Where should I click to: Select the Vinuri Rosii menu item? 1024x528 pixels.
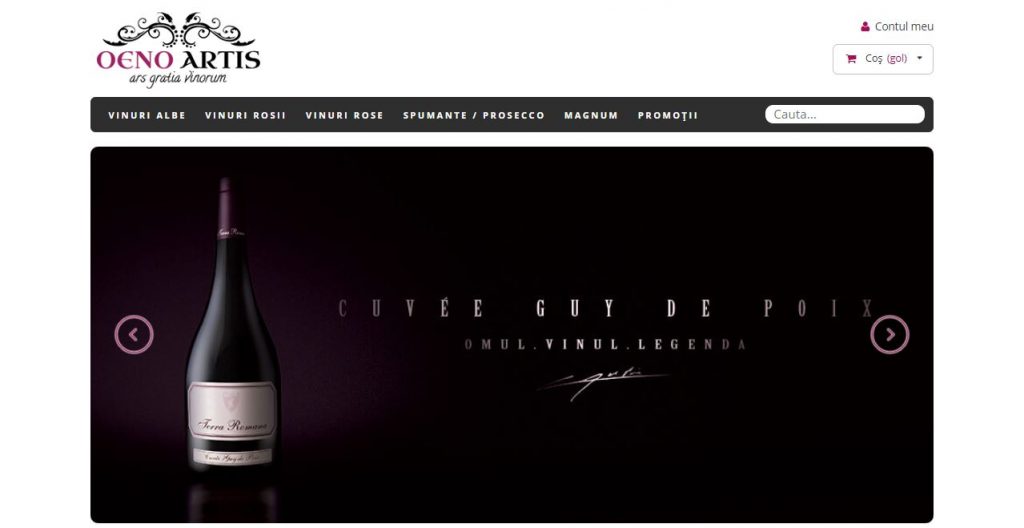coord(246,115)
